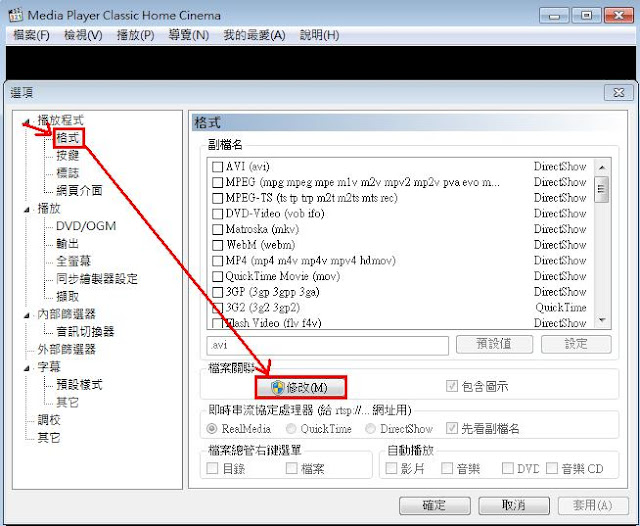Screen dimensions: 640x526
Task: Check the Matroska (mkv) checkbox
Action: coord(218,229)
